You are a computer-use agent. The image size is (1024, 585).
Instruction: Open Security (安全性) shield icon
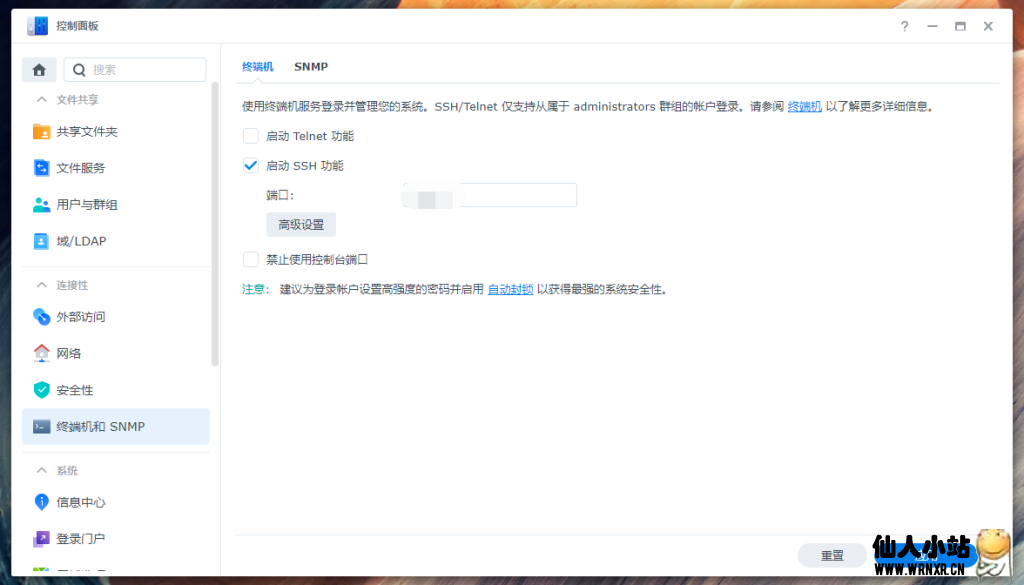pos(41,390)
